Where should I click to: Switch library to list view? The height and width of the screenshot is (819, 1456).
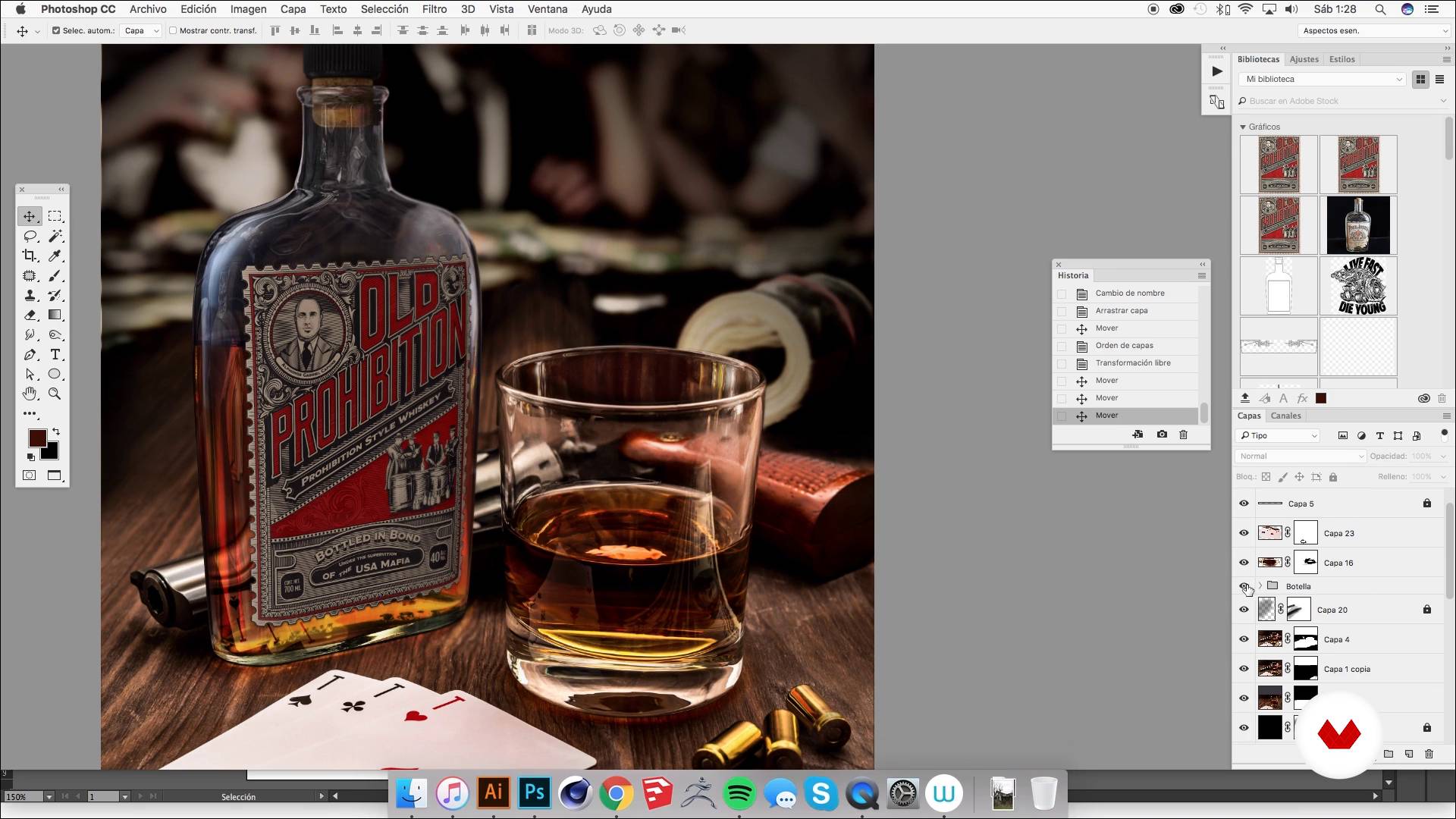click(1439, 79)
